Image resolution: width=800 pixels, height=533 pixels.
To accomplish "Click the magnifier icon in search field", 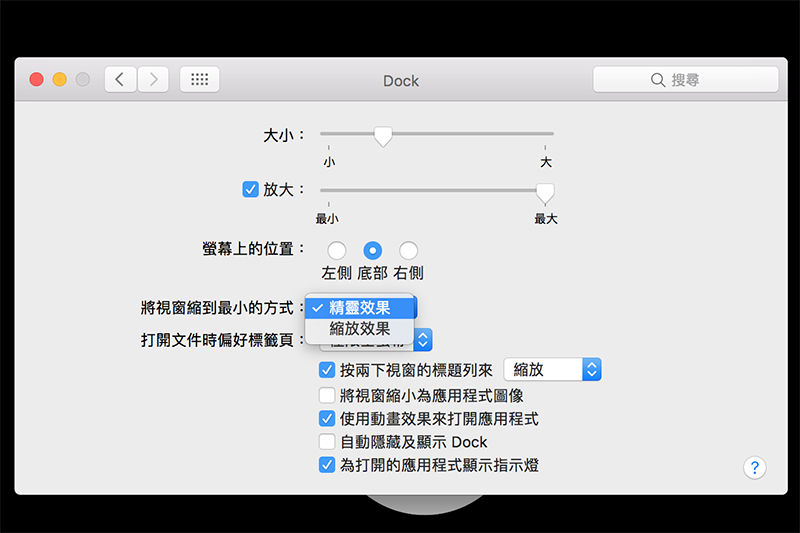I will click(x=657, y=80).
